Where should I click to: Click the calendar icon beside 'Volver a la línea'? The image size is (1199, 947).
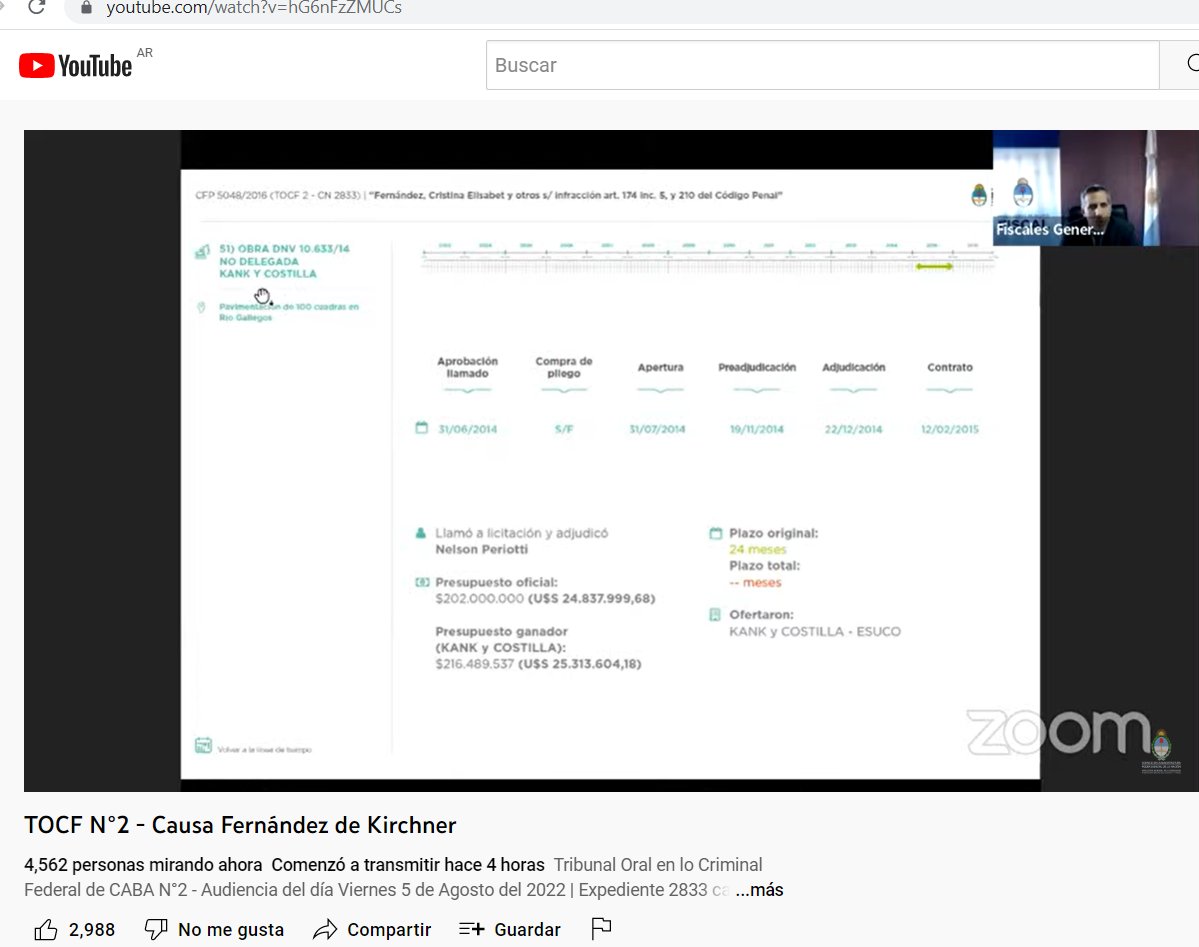pyautogui.click(x=203, y=745)
